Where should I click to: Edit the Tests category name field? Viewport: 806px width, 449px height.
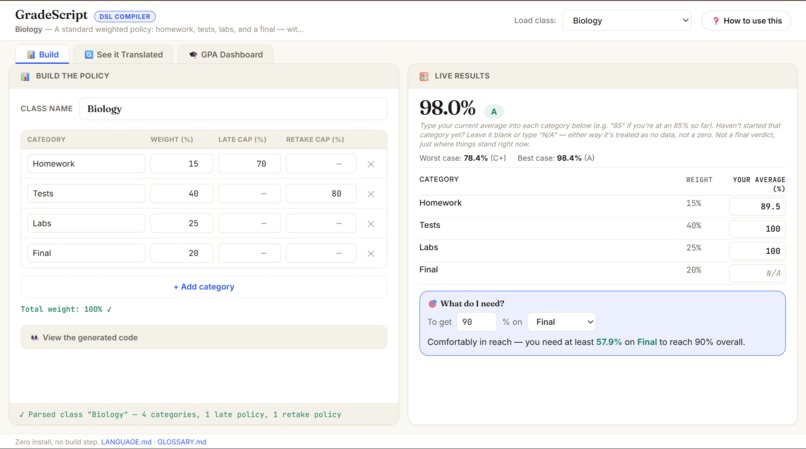(86, 193)
